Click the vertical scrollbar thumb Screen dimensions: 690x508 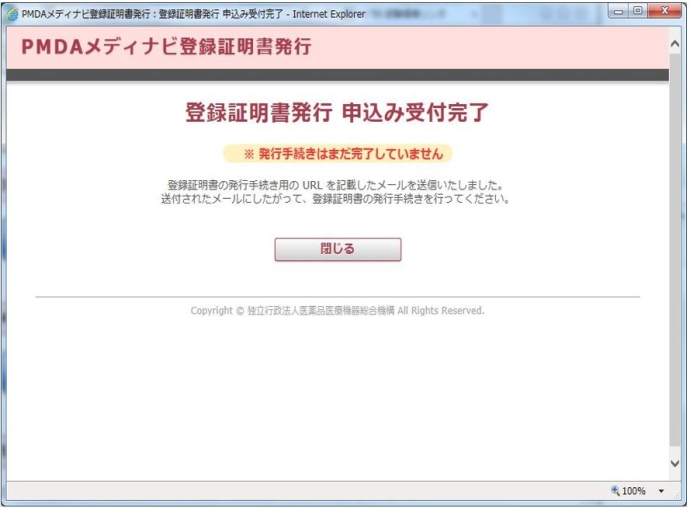(675, 250)
